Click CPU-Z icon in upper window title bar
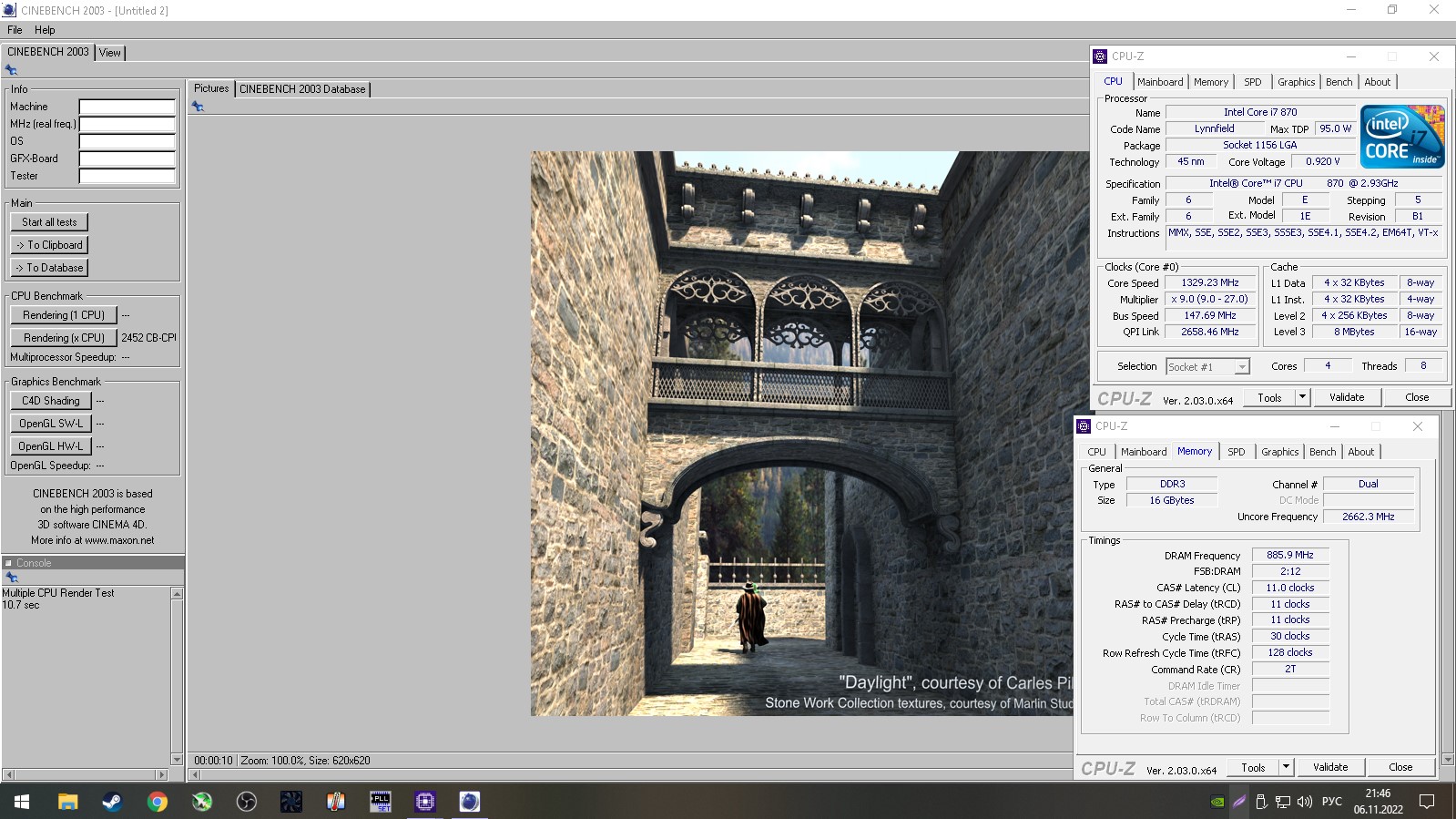Screen dimensions: 1456x819 [1100, 56]
